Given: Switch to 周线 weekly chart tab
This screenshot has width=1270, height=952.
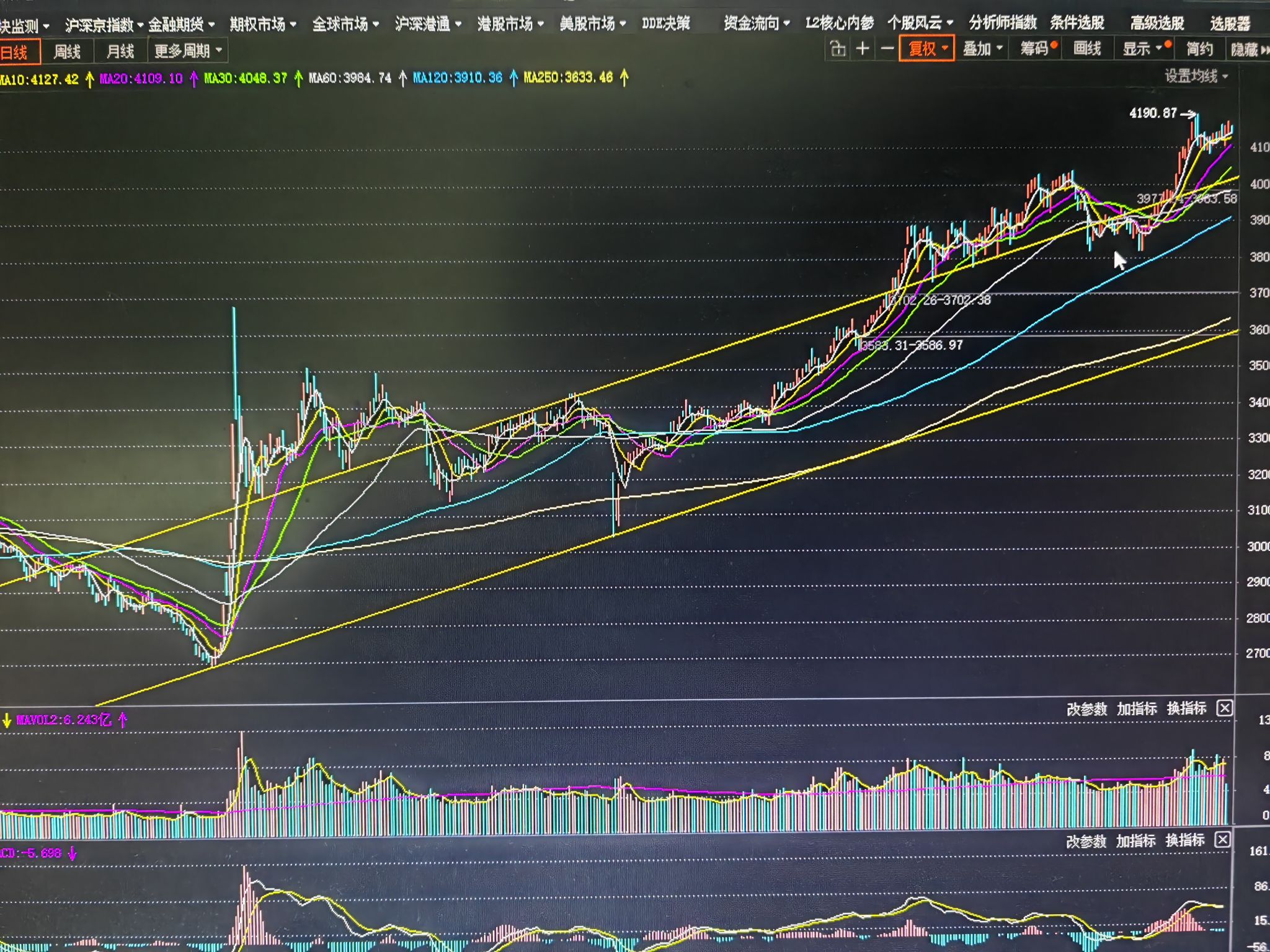Looking at the screenshot, I should point(67,51).
